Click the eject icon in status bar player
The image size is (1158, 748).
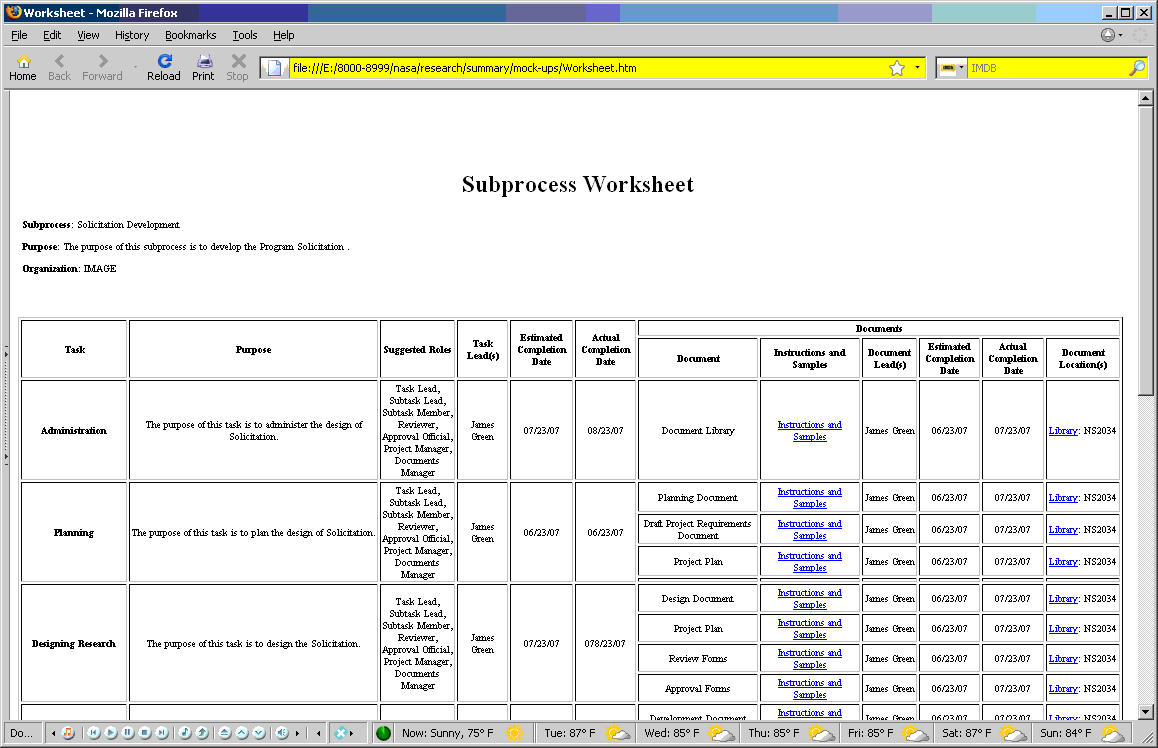(225, 732)
